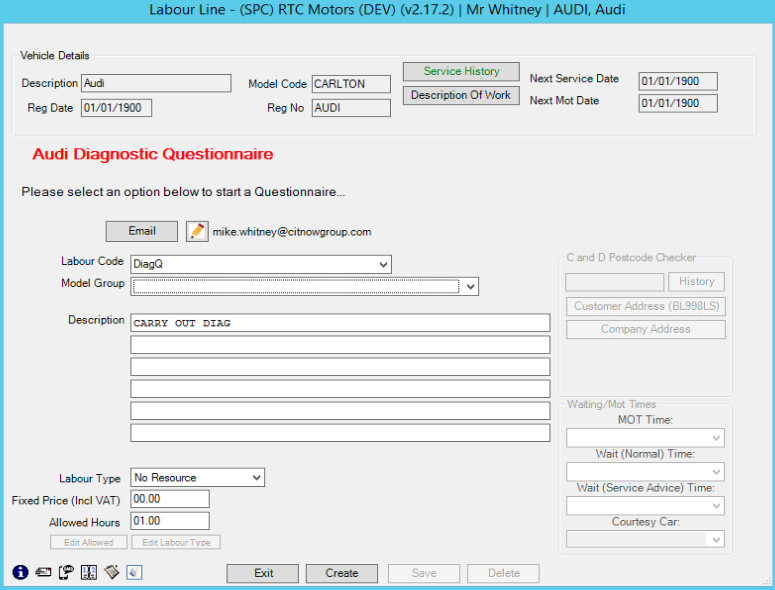Click the Create button
Image resolution: width=775 pixels, height=590 pixels.
tap(342, 573)
